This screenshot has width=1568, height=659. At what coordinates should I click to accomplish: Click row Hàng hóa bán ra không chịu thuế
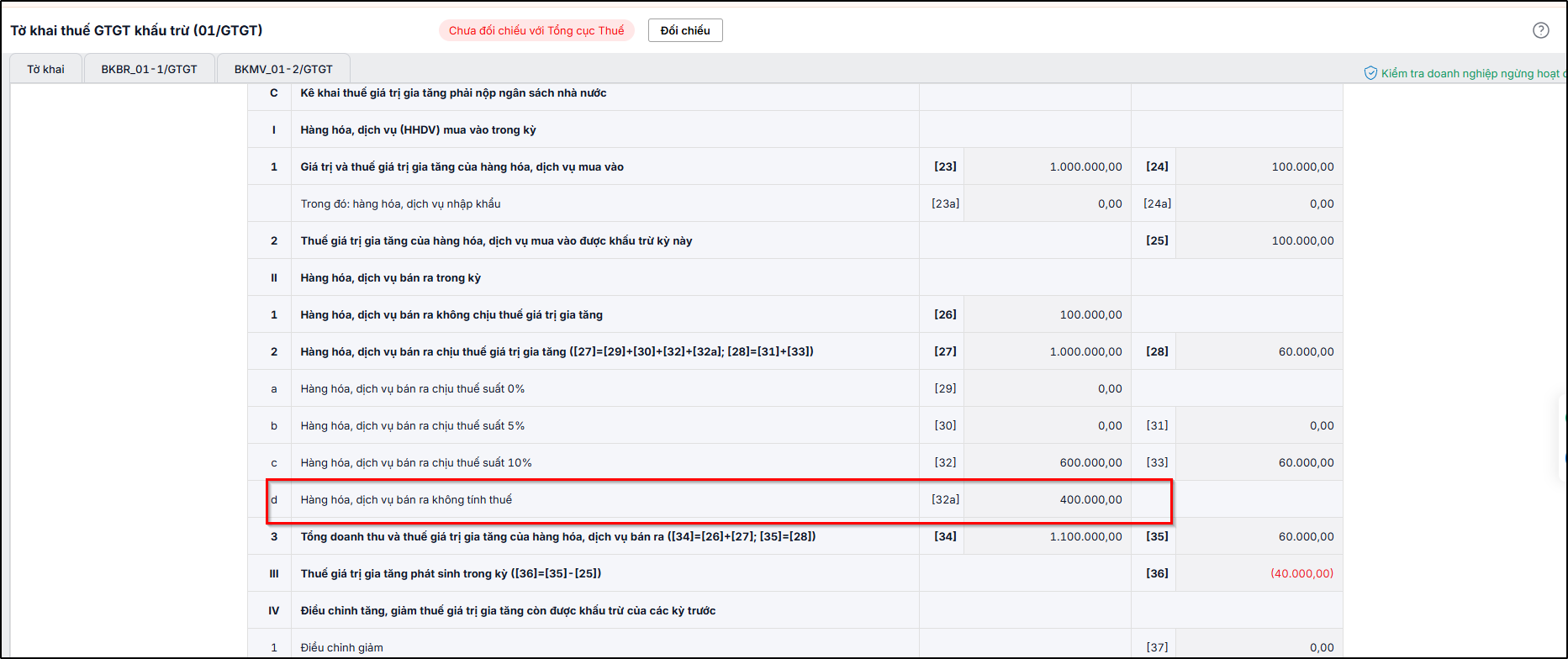(795, 314)
